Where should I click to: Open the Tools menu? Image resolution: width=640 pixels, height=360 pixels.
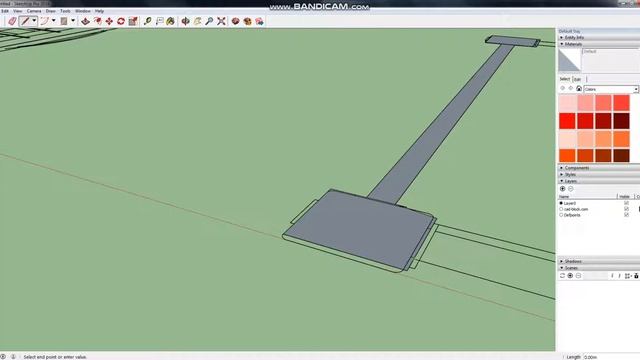[x=65, y=11]
